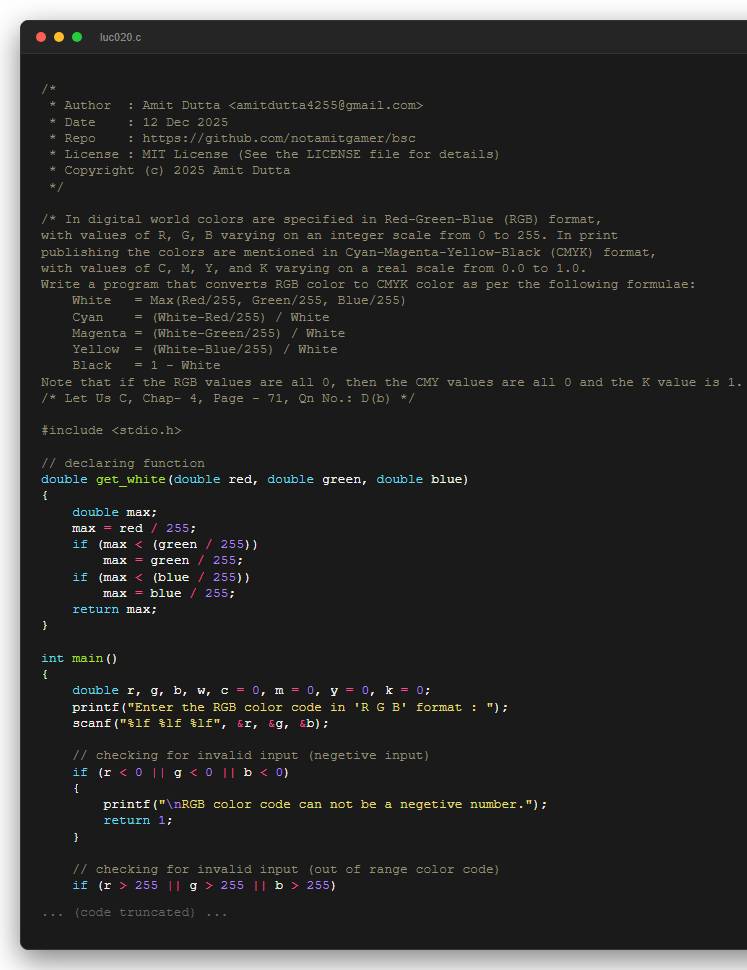Click the '// declaring function' comment
The image size is (747, 970).
point(122,463)
